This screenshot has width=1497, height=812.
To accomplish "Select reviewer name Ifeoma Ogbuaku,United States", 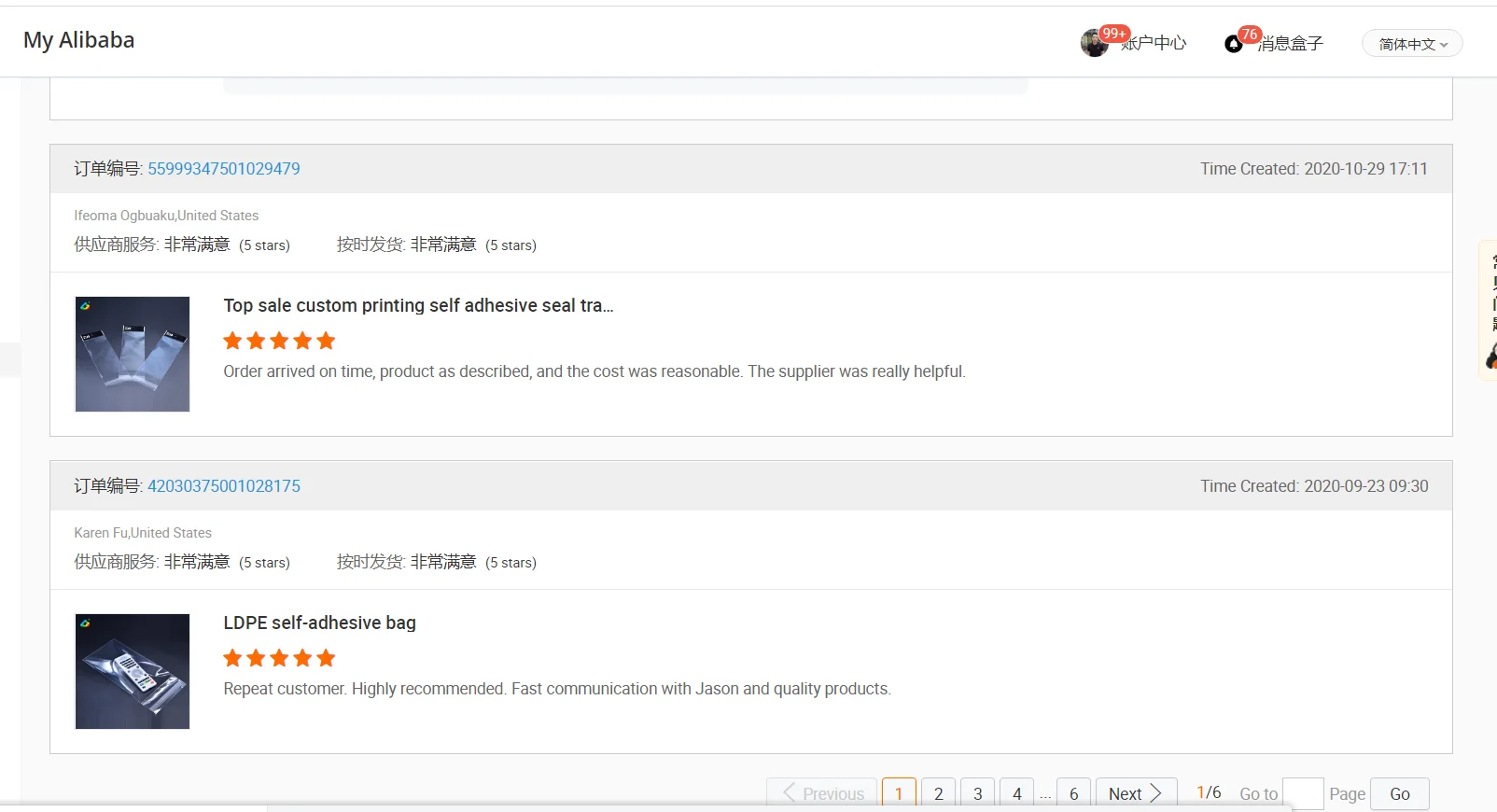I will 166,216.
